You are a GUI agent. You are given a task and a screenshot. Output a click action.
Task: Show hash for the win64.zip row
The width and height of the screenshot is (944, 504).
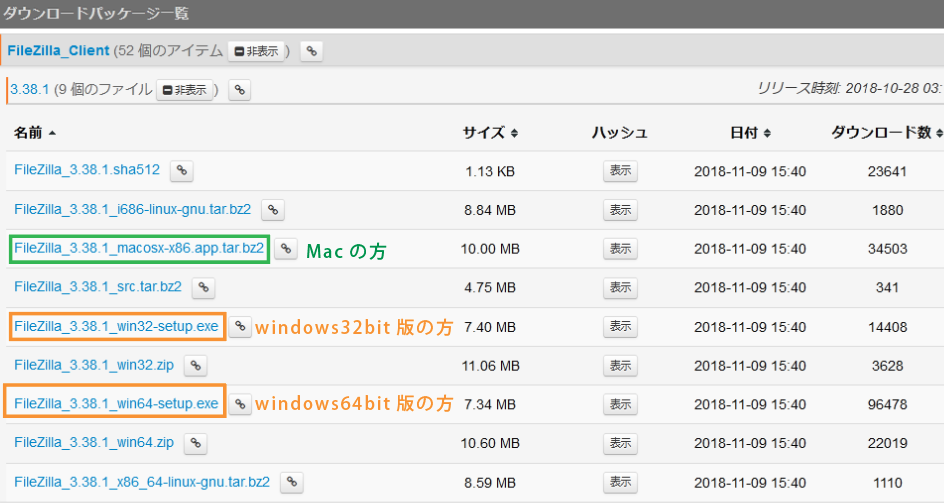click(x=620, y=443)
